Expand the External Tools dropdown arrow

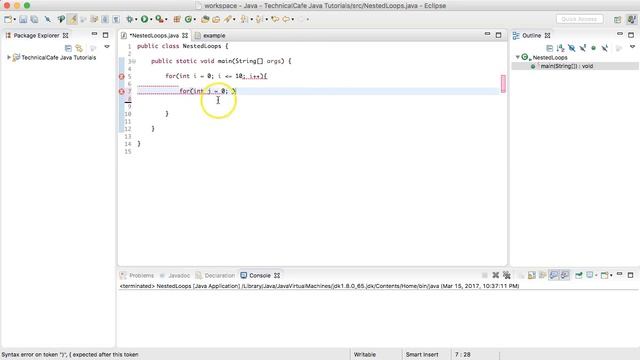click(166, 19)
